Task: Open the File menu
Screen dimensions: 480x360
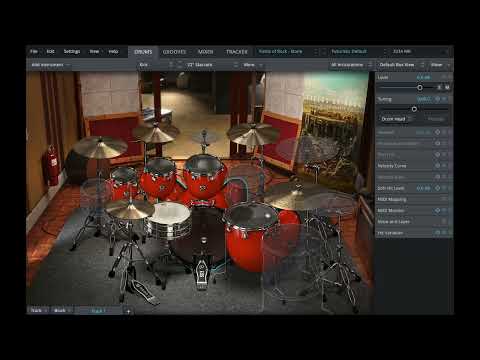Action: point(34,51)
